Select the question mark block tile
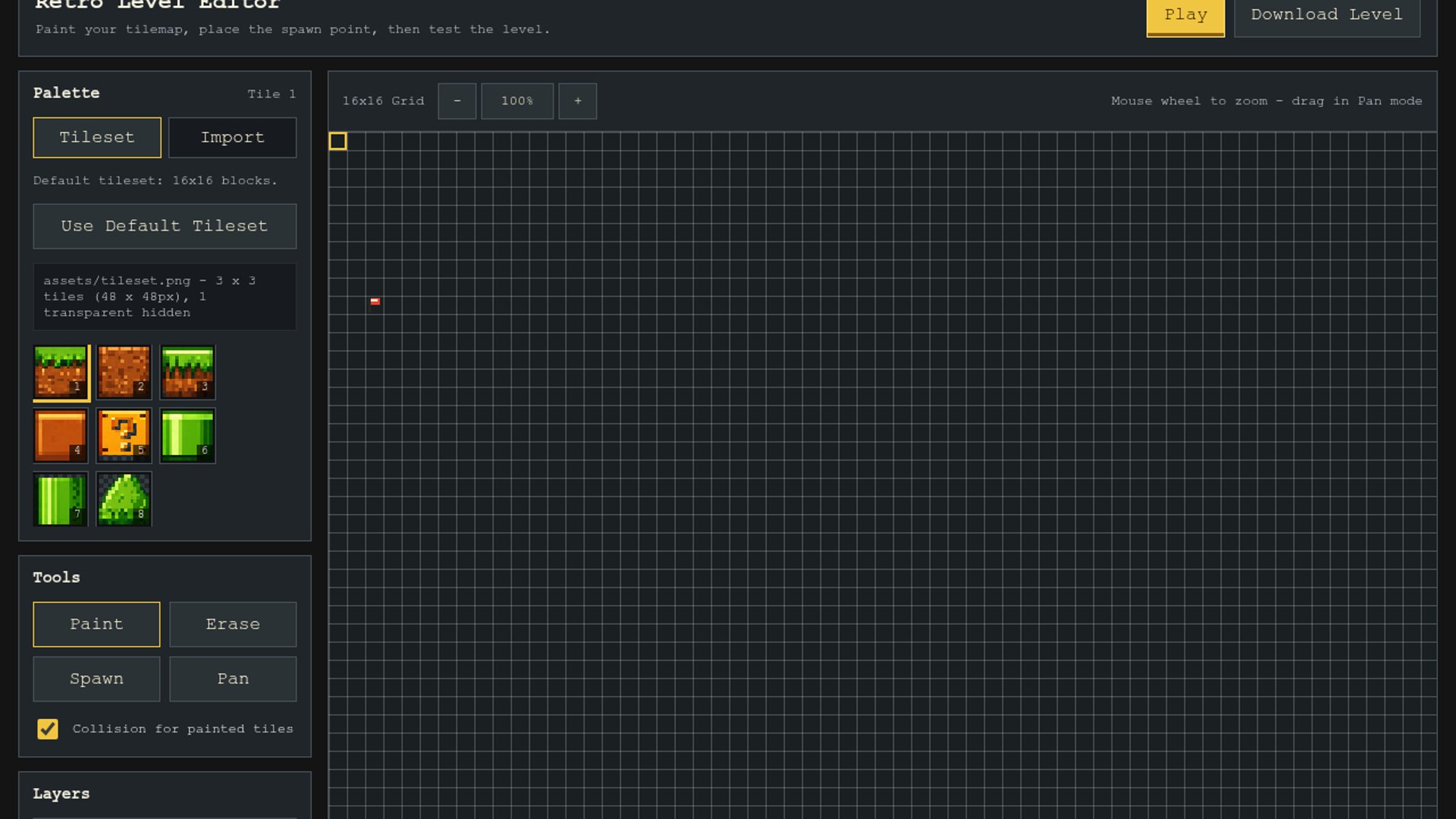1456x819 pixels. click(124, 436)
